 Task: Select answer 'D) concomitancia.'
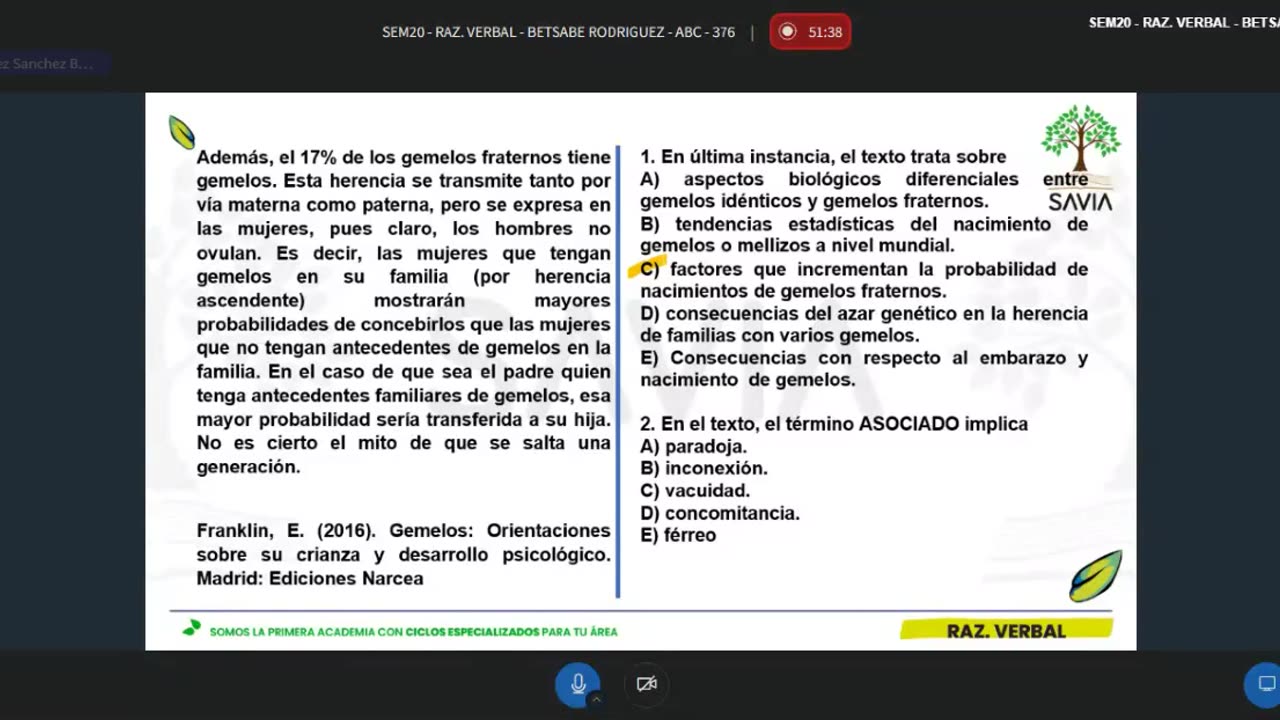720,513
